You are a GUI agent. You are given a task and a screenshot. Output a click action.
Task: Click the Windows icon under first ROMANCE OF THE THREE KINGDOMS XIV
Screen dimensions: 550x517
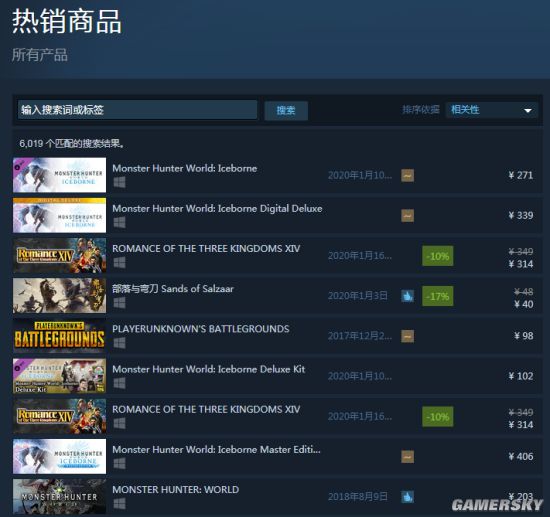pyautogui.click(x=119, y=263)
